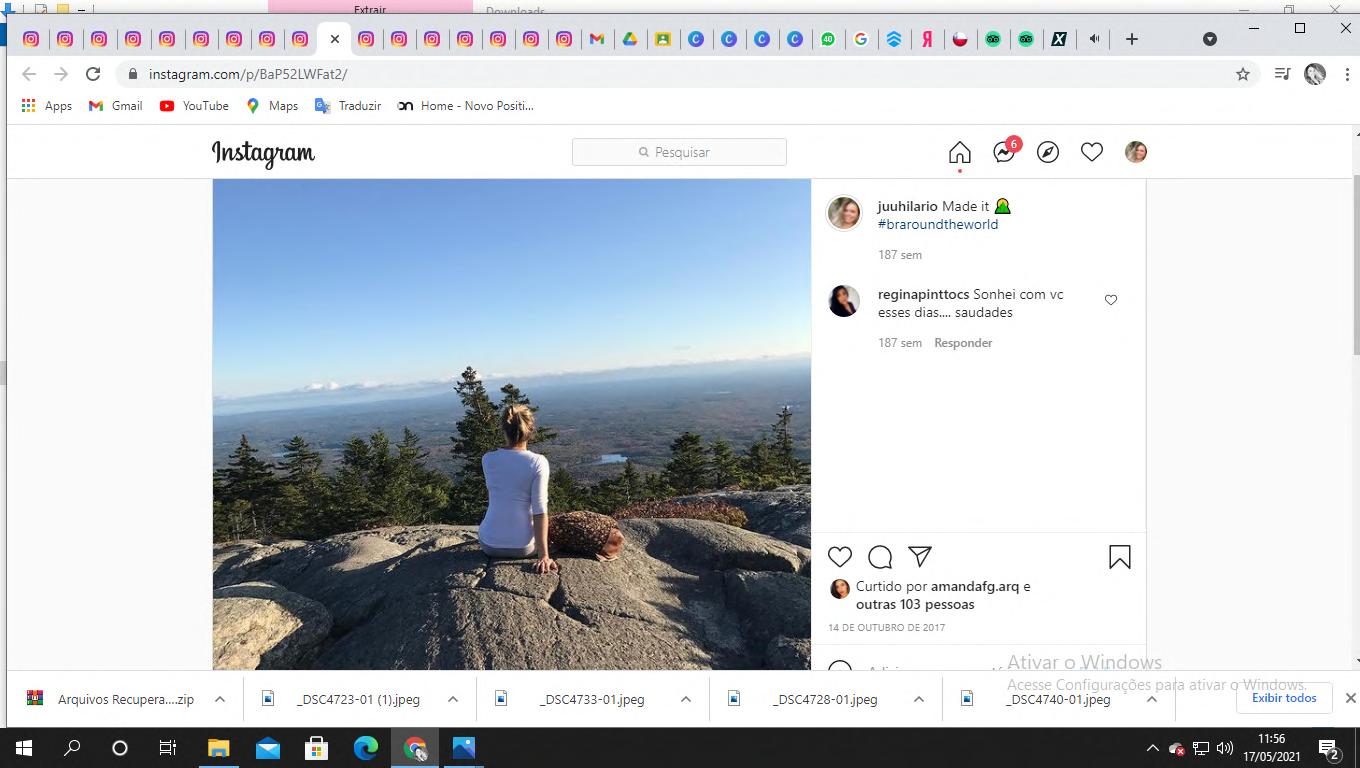Share post with paper plane icon

tap(920, 557)
